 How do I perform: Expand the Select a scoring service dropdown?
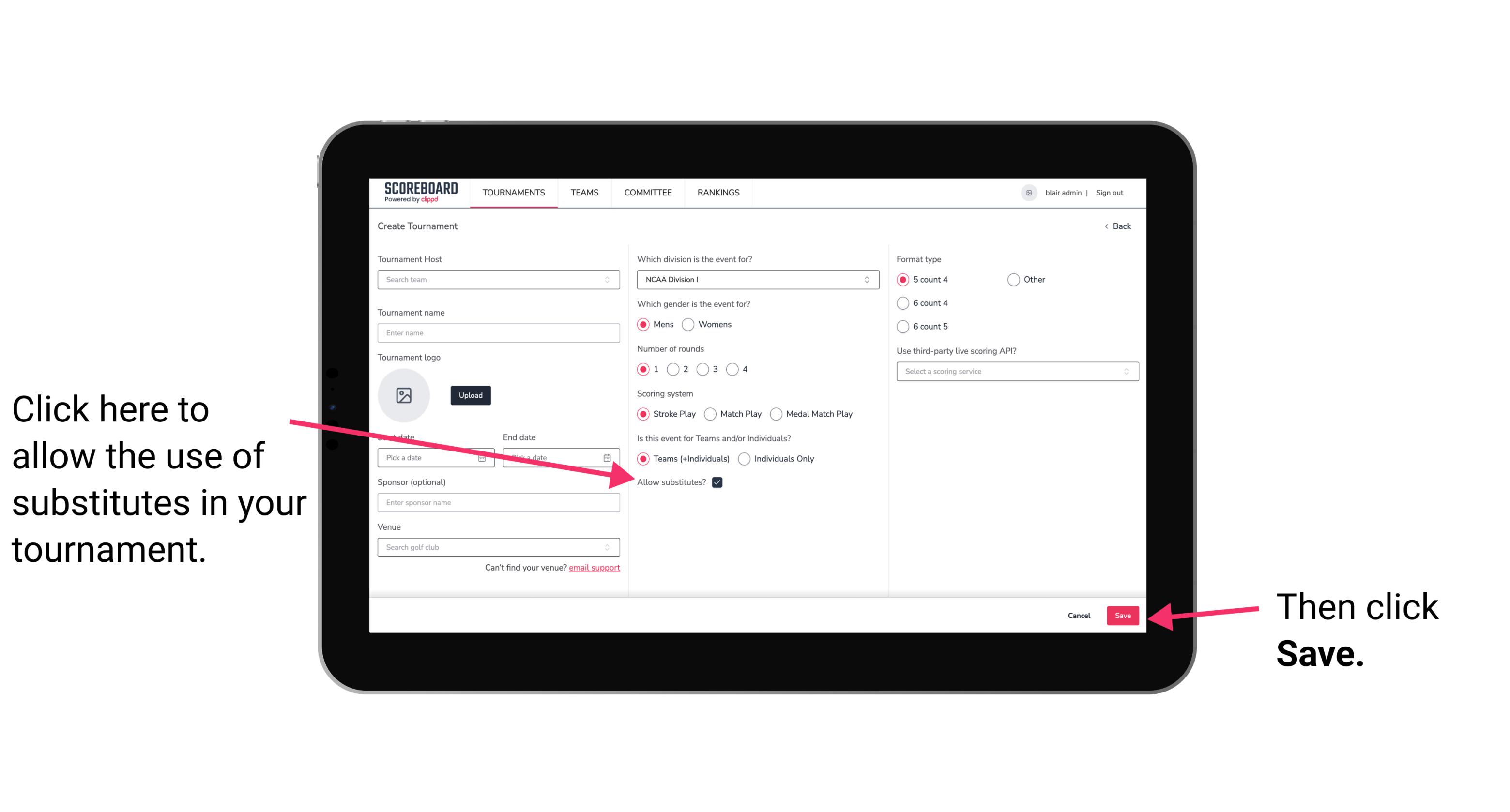pos(1014,371)
